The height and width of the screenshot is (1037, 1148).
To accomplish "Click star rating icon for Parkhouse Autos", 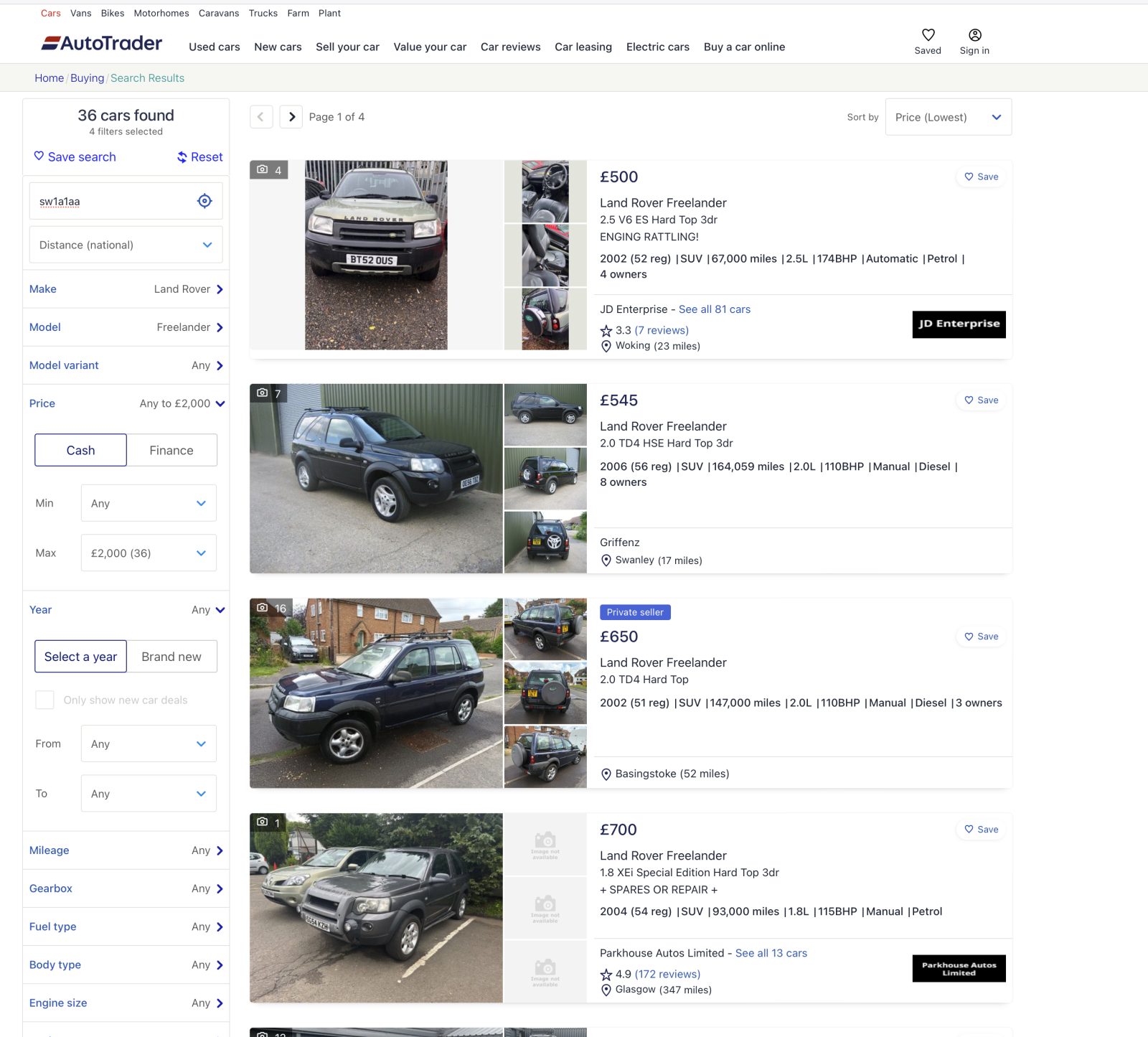I will click(606, 975).
